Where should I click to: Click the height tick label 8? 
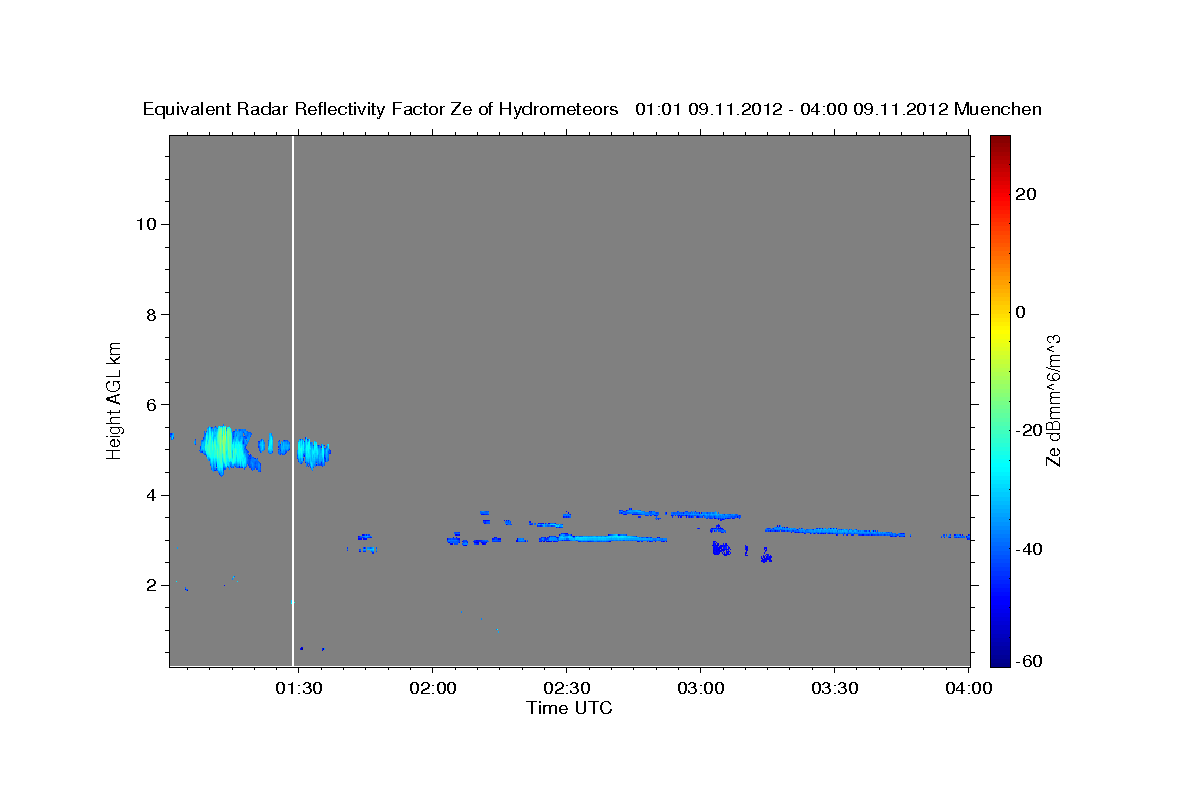pos(152,314)
